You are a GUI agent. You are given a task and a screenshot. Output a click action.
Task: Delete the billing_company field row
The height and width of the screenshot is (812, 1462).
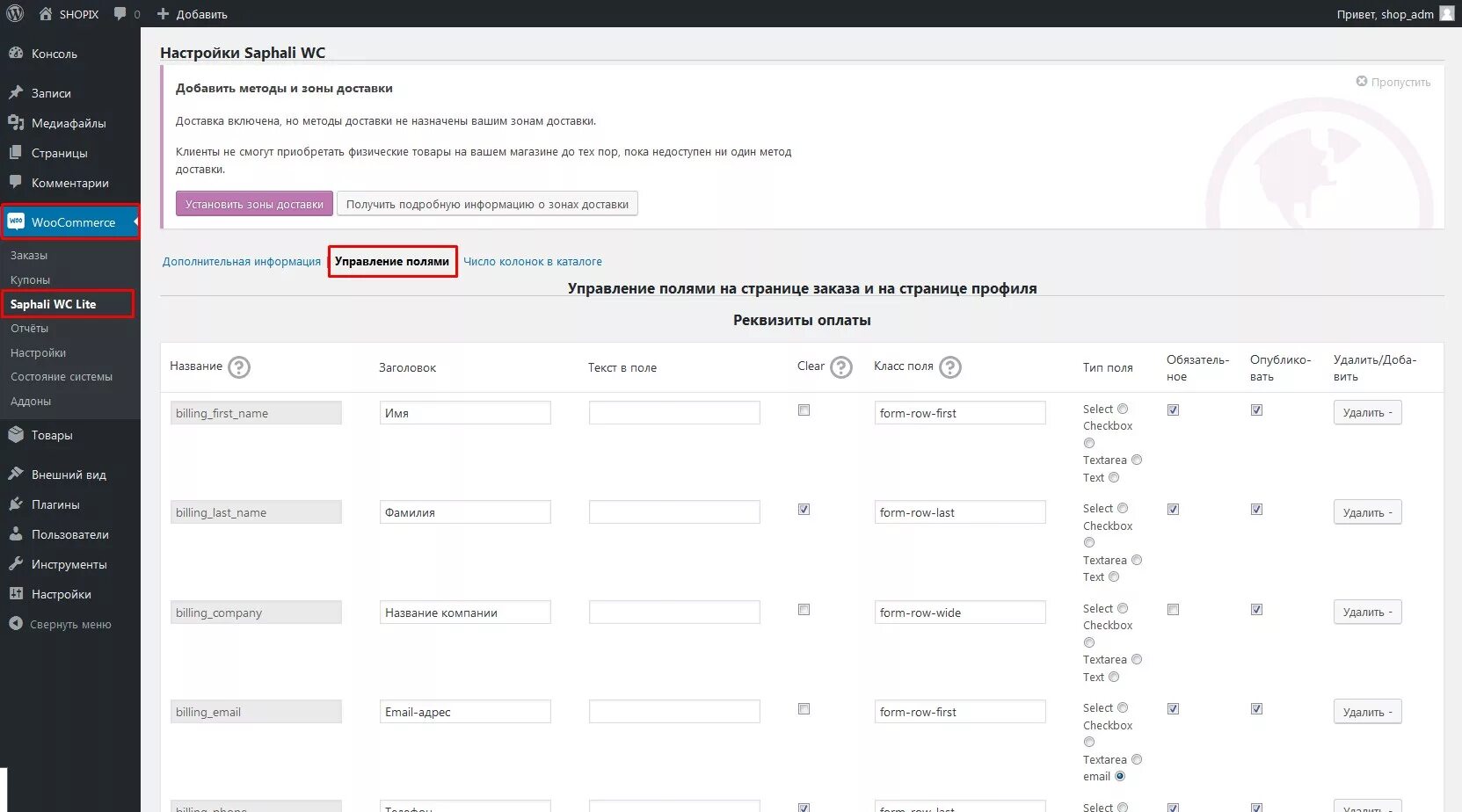tap(1367, 612)
